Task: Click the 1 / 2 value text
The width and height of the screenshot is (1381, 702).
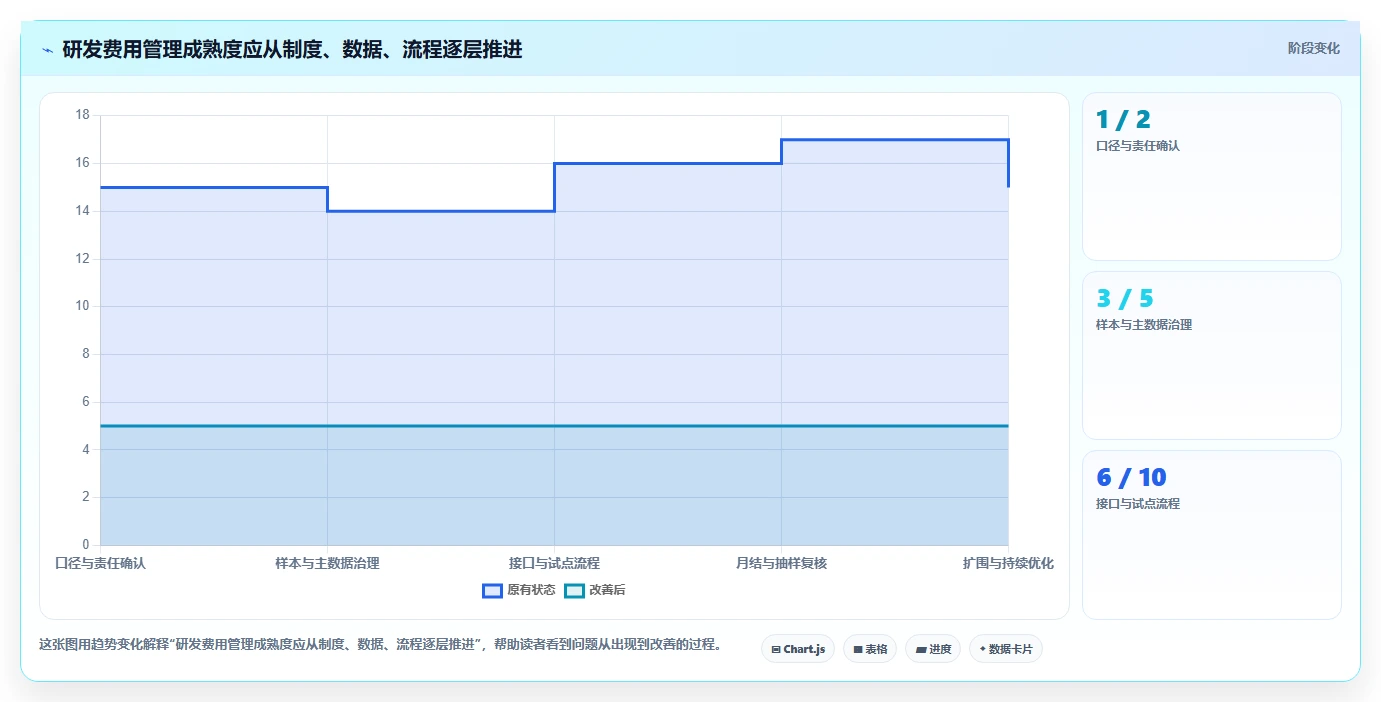Action: coord(1123,120)
